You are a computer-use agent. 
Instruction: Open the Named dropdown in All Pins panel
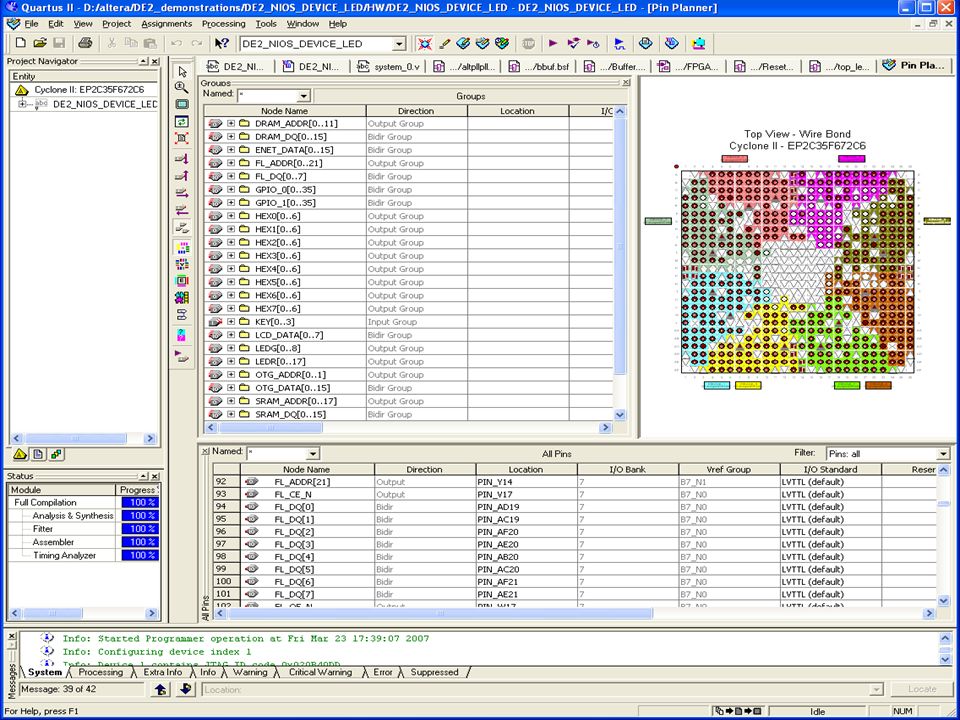pyautogui.click(x=313, y=454)
